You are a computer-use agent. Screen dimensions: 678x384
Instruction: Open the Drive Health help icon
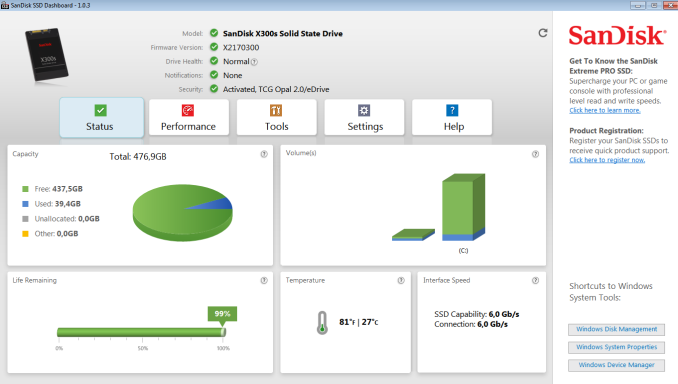tap(254, 62)
